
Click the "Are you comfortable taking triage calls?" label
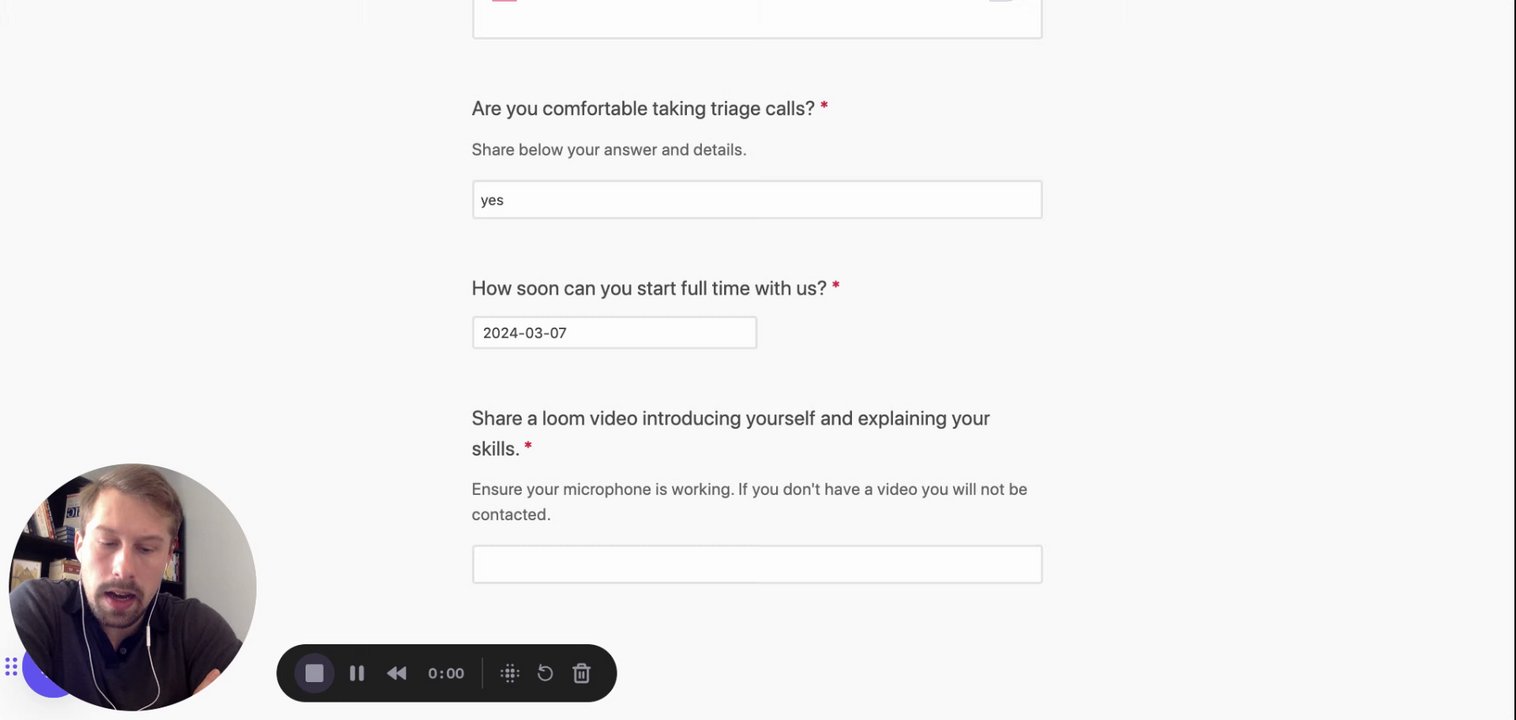pos(643,108)
